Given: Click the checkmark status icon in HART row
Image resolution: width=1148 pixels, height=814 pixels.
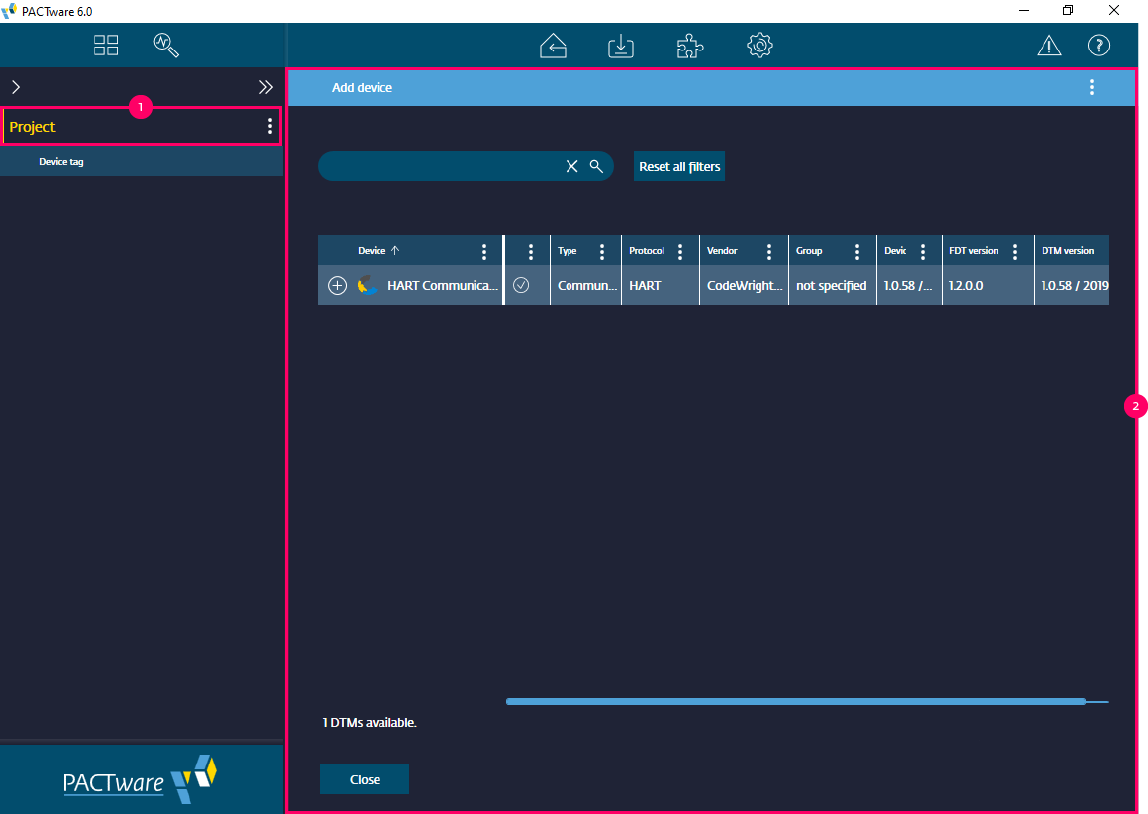Looking at the screenshot, I should pyautogui.click(x=521, y=285).
